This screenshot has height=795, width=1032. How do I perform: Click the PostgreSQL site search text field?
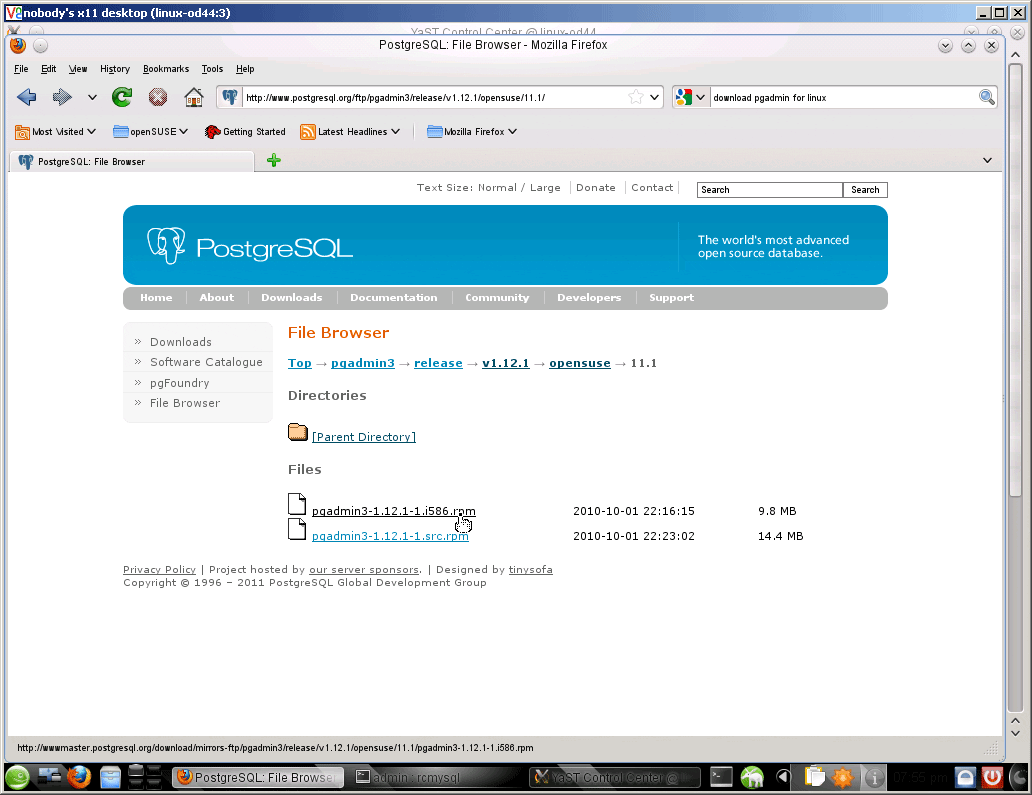[769, 190]
